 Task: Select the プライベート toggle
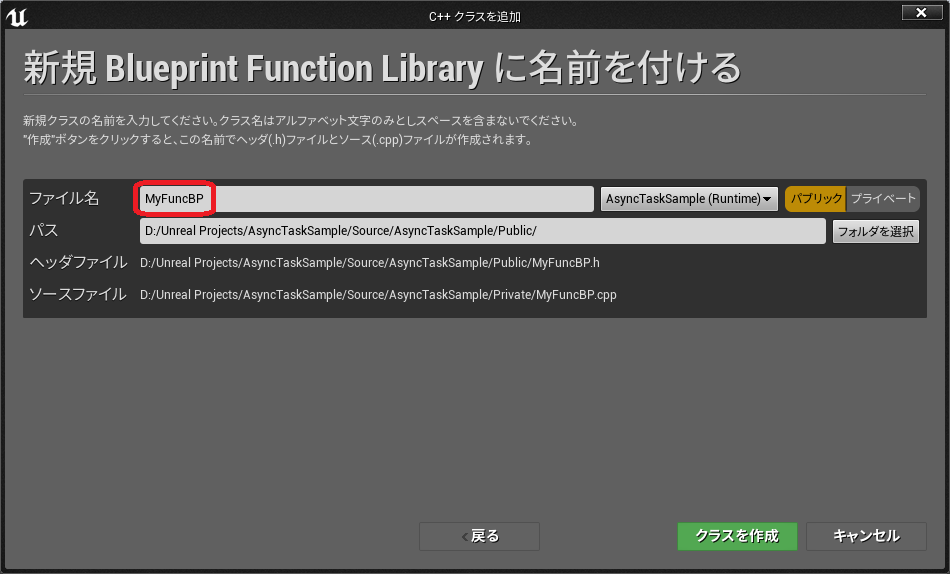pyautogui.click(x=883, y=199)
